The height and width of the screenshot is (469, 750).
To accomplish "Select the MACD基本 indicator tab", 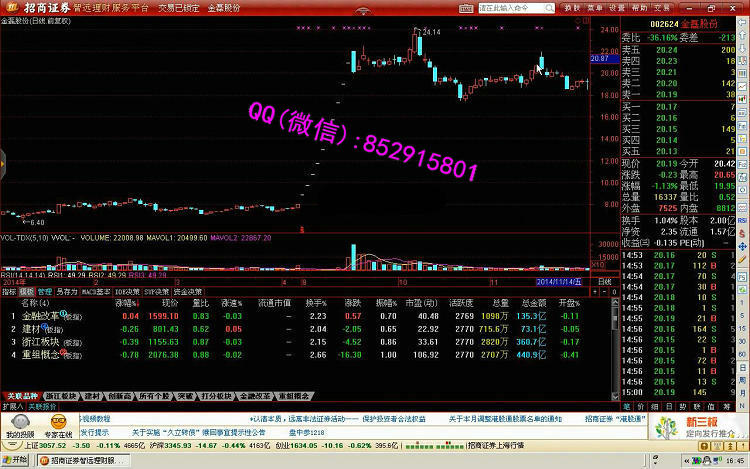I will (x=95, y=291).
